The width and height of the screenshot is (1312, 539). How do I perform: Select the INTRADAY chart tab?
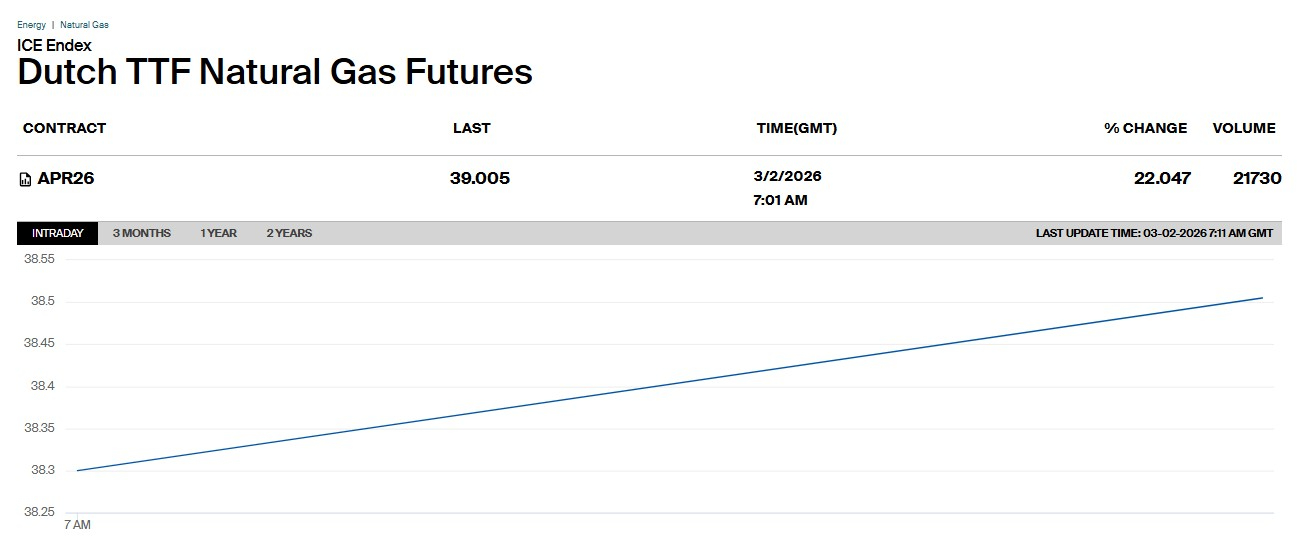tap(57, 233)
